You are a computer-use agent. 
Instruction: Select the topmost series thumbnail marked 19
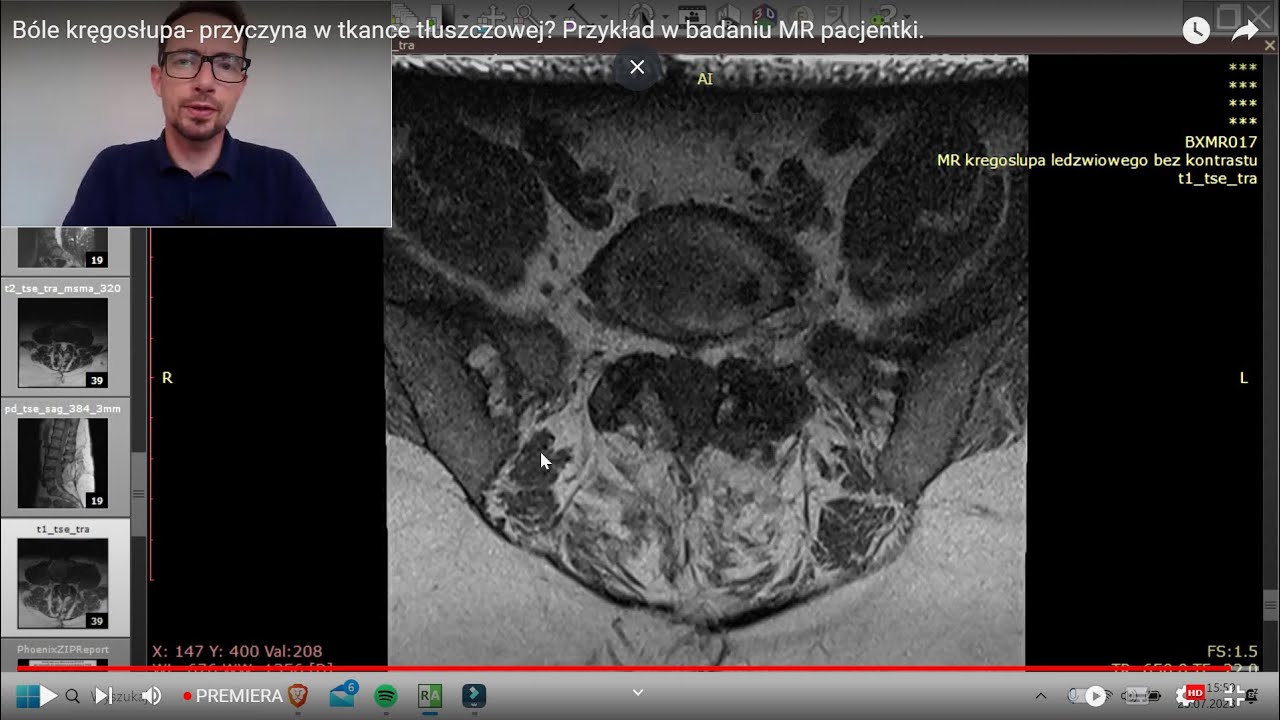(63, 248)
